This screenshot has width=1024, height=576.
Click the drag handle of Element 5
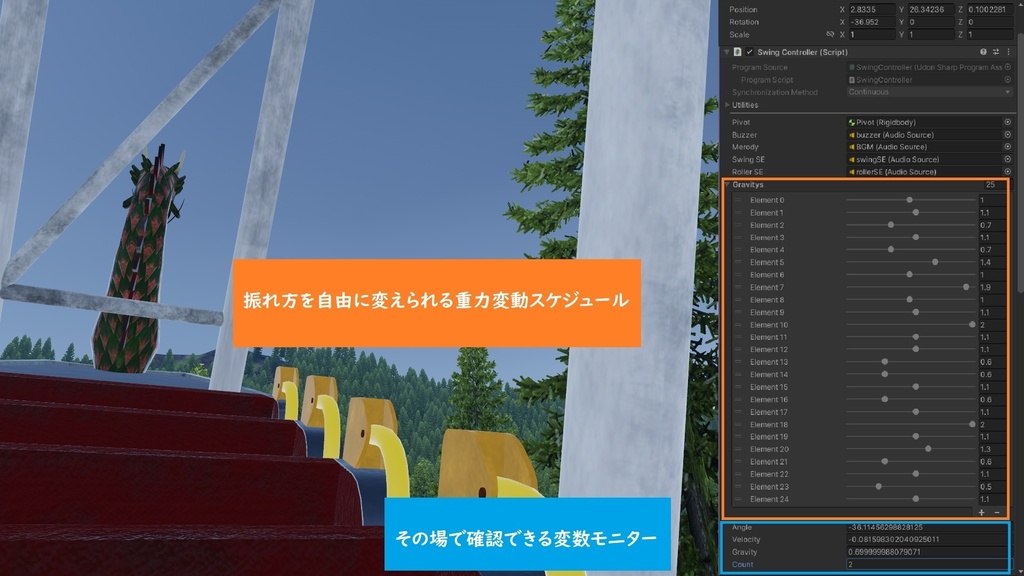click(x=738, y=262)
